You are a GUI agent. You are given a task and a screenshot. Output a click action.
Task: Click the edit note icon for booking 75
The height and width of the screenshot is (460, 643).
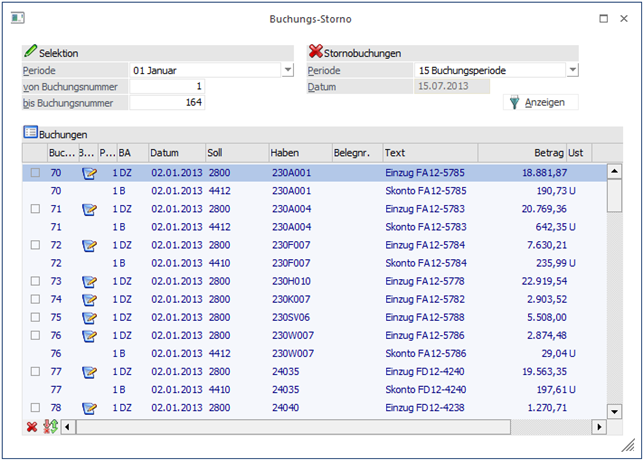[89, 317]
